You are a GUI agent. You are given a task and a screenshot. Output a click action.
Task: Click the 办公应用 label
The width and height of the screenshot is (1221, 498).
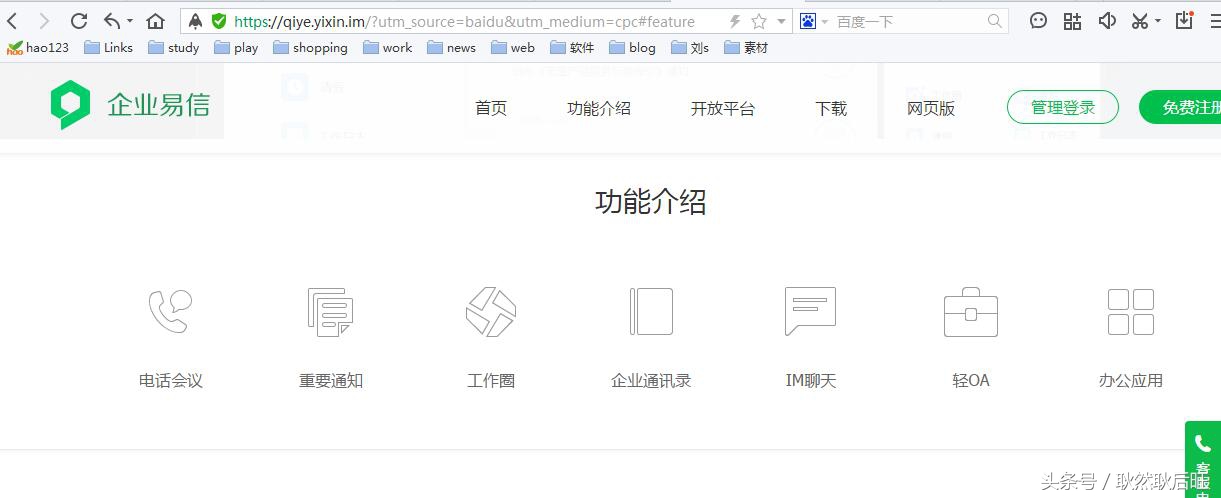tap(1131, 380)
